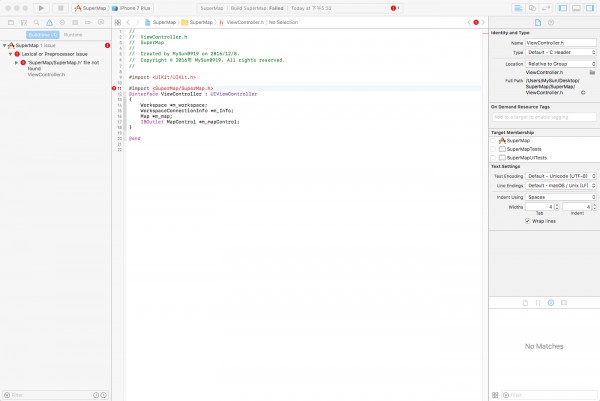Open the Line Endings dropdown
Image resolution: width=600 pixels, height=401 pixels.
[561, 186]
